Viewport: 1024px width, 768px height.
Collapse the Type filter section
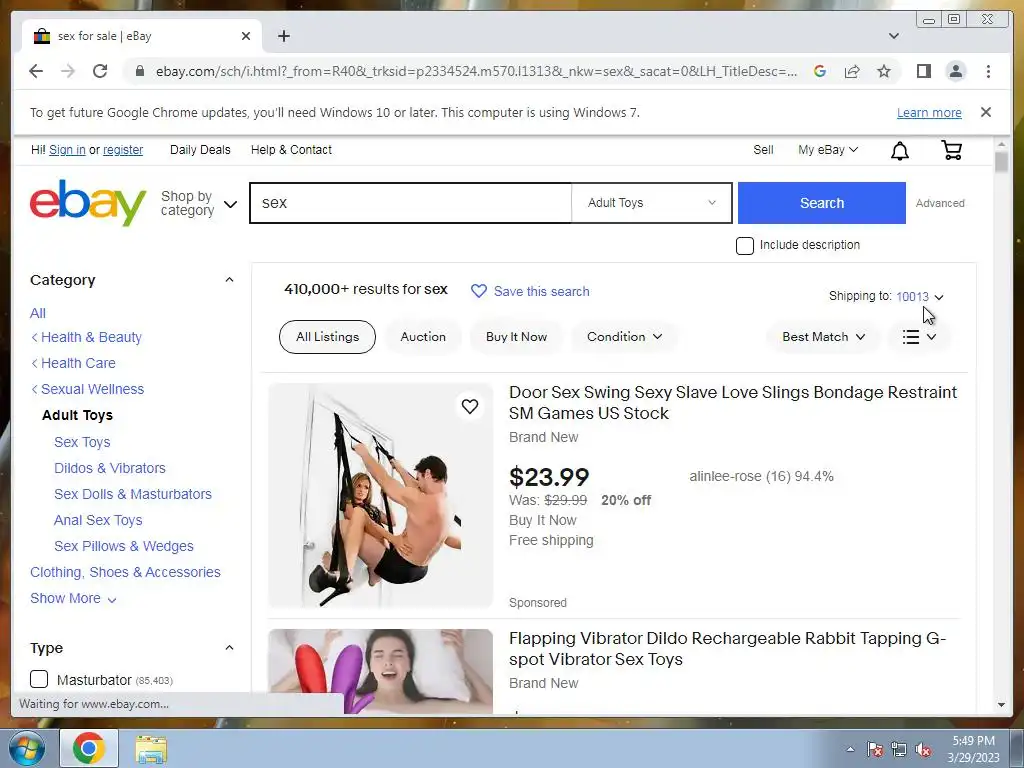click(229, 648)
